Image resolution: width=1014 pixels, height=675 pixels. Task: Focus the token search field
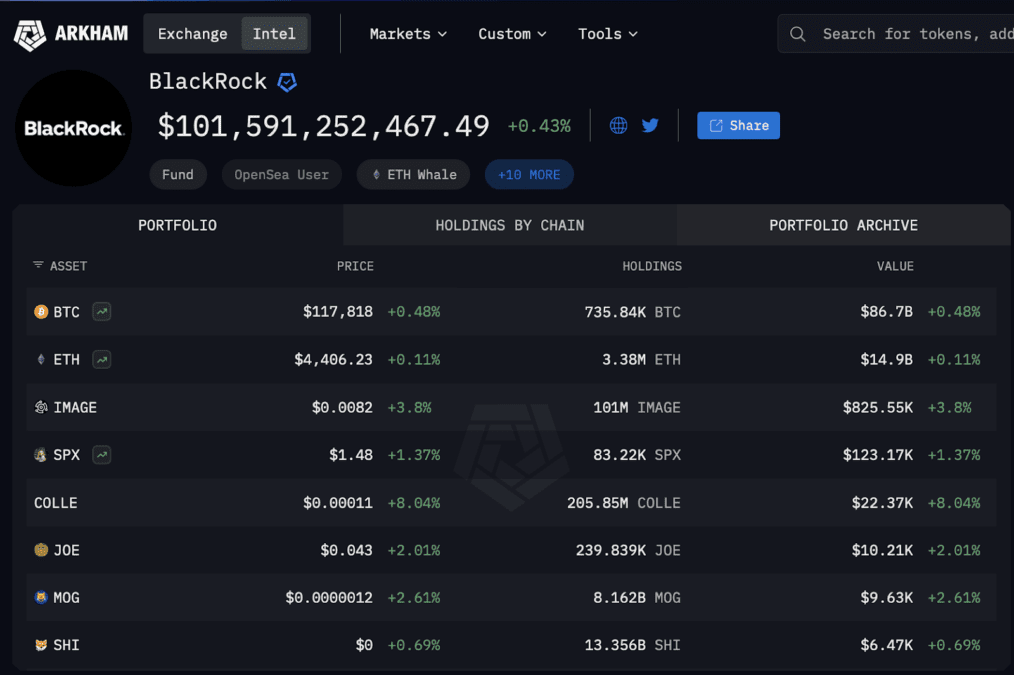pos(910,34)
